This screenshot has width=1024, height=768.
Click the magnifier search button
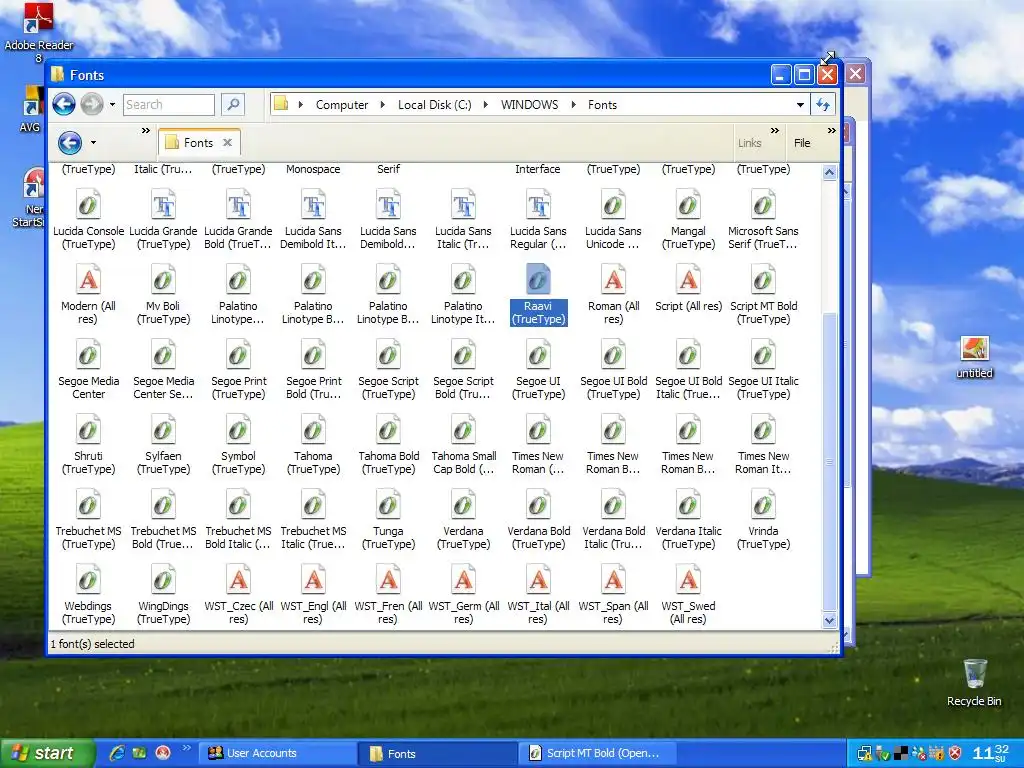[232, 104]
